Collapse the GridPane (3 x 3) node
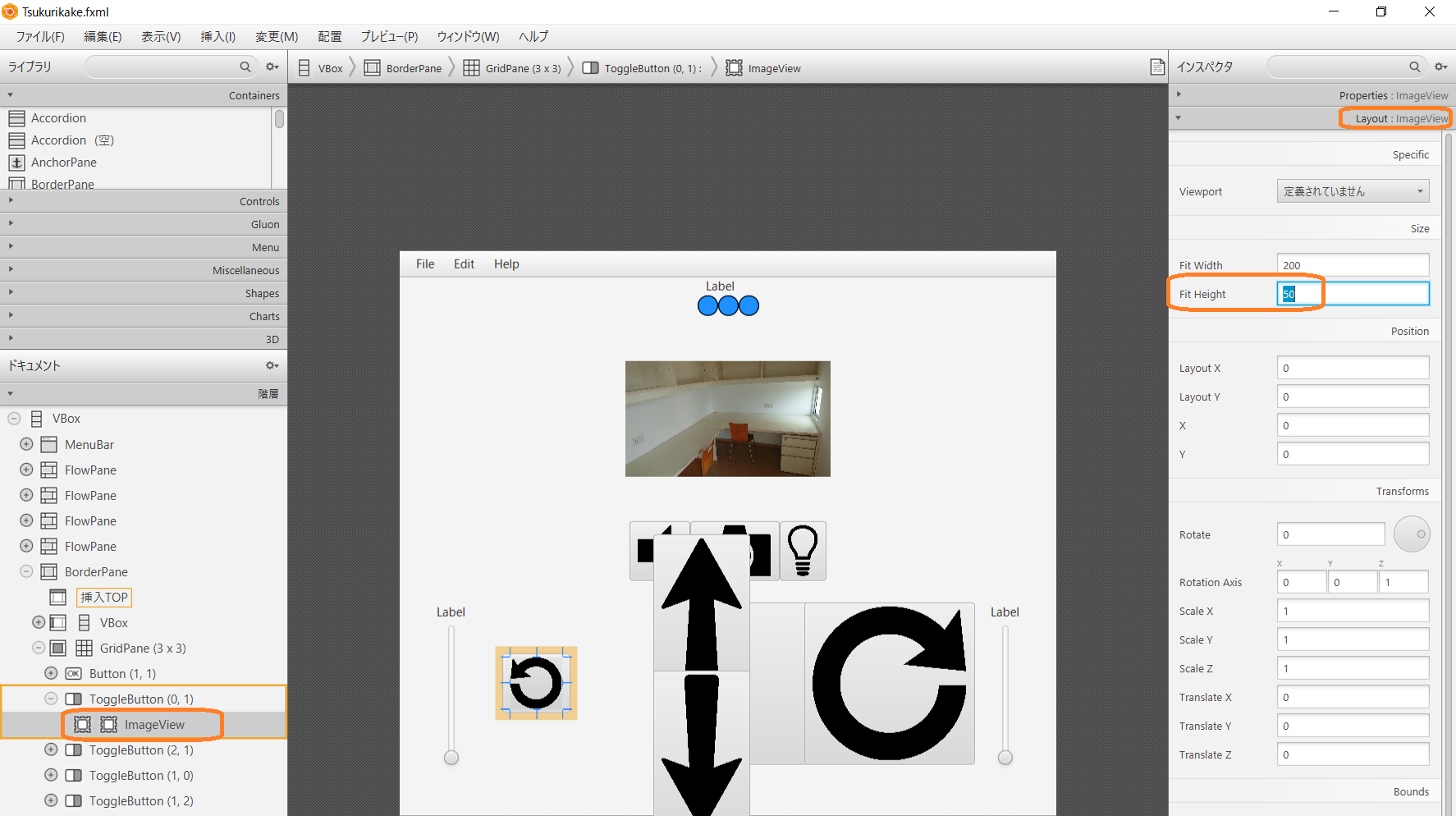The width and height of the screenshot is (1456, 816). [39, 648]
